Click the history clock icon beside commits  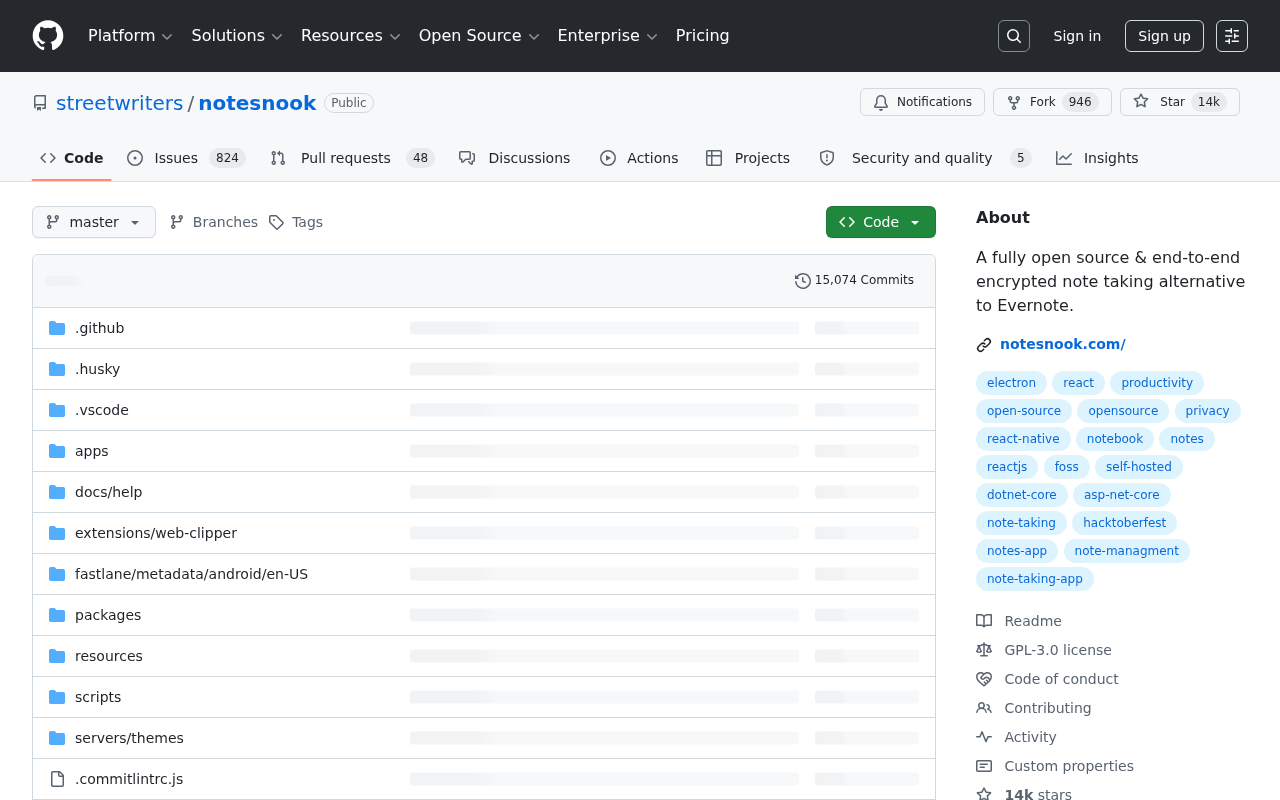pos(803,281)
